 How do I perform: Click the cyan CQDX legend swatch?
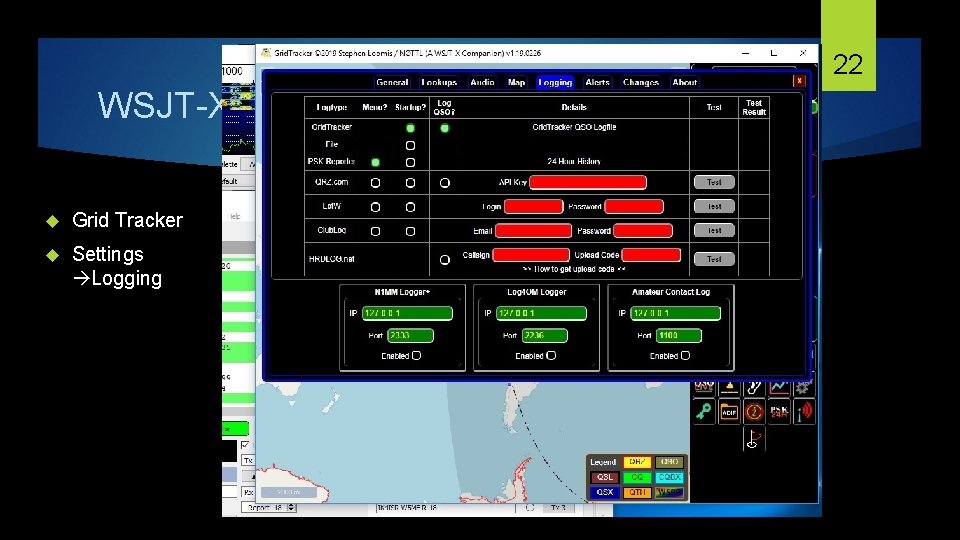click(669, 477)
